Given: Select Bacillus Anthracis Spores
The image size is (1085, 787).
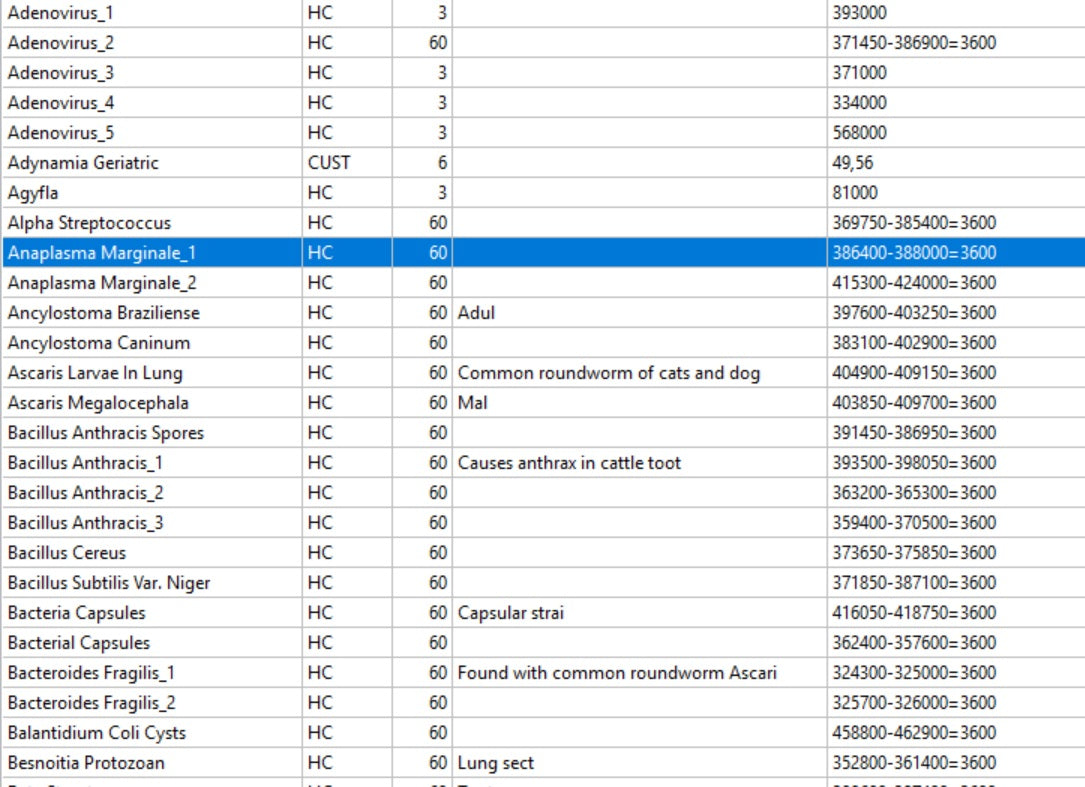Looking at the screenshot, I should [150, 433].
